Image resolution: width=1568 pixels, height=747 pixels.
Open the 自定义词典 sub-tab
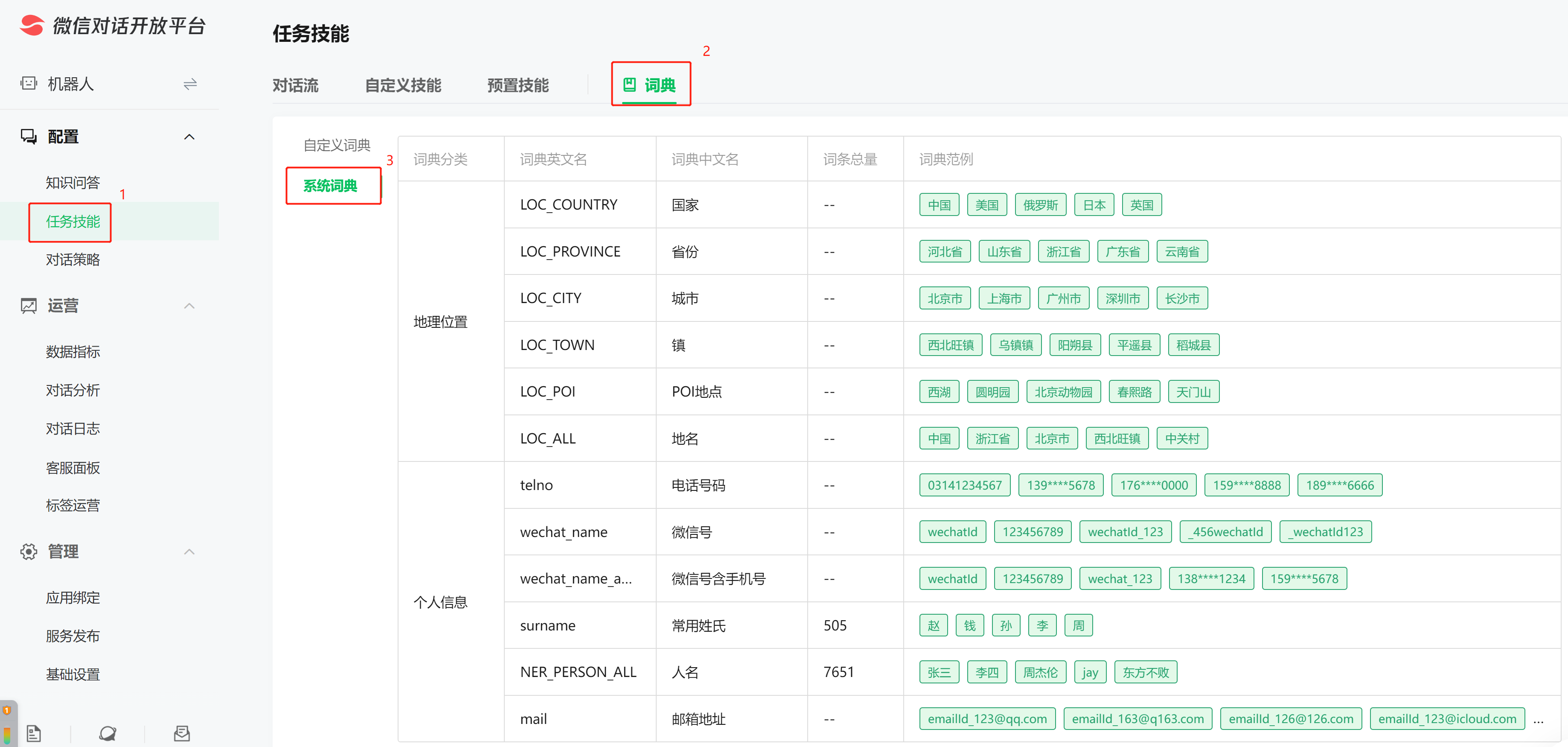coord(337,145)
